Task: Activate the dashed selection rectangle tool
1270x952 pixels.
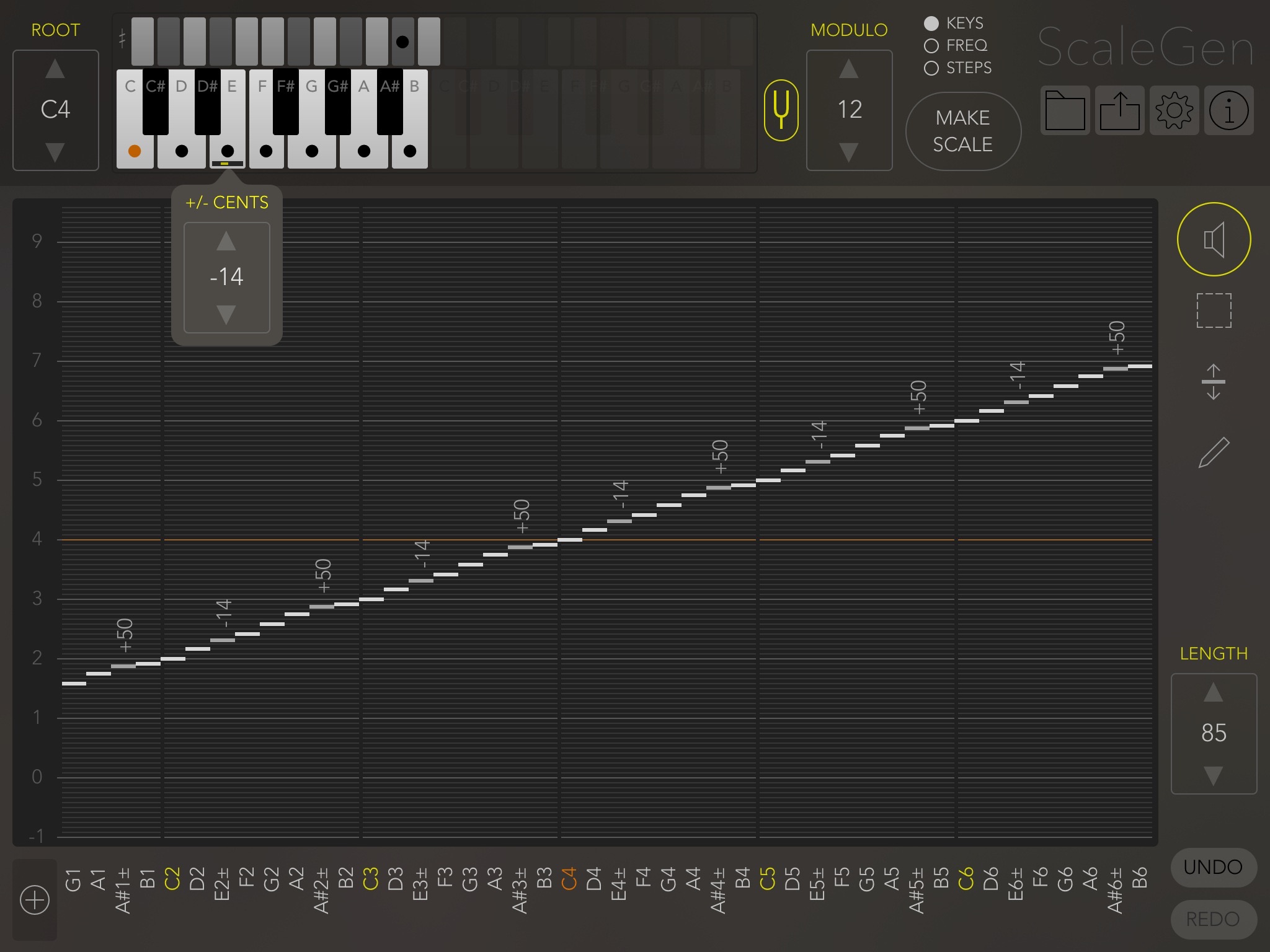Action: click(1214, 310)
